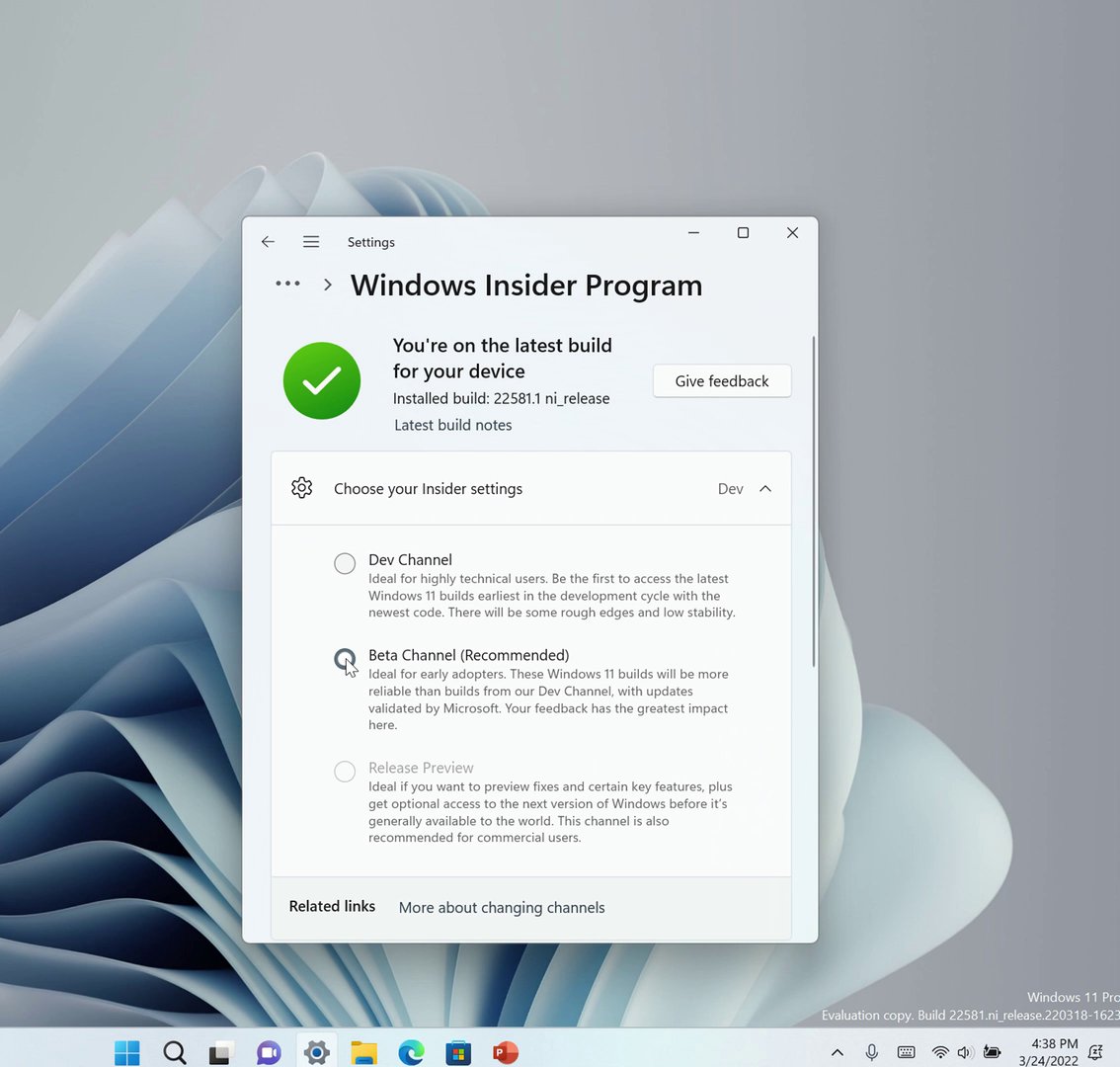Open the Start menu

coord(127,1052)
